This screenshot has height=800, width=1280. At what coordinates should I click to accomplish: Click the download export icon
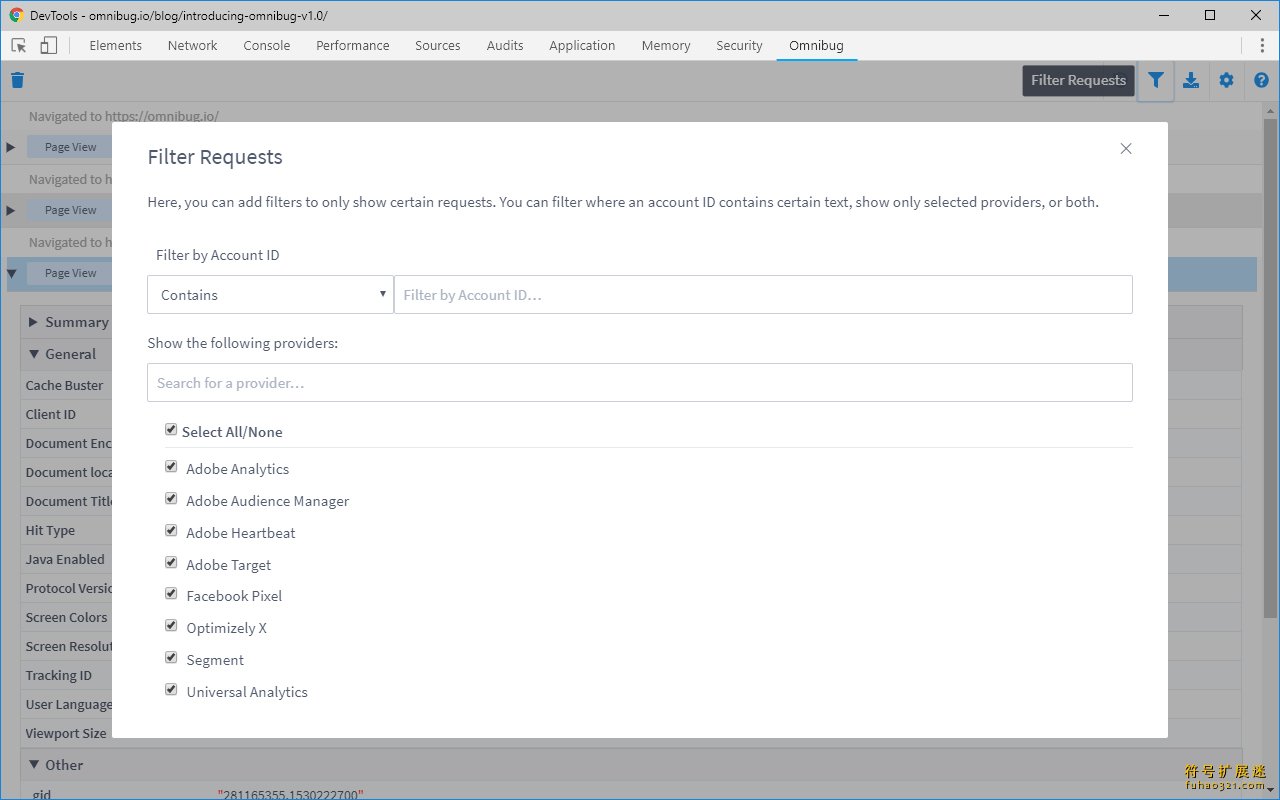(x=1191, y=80)
